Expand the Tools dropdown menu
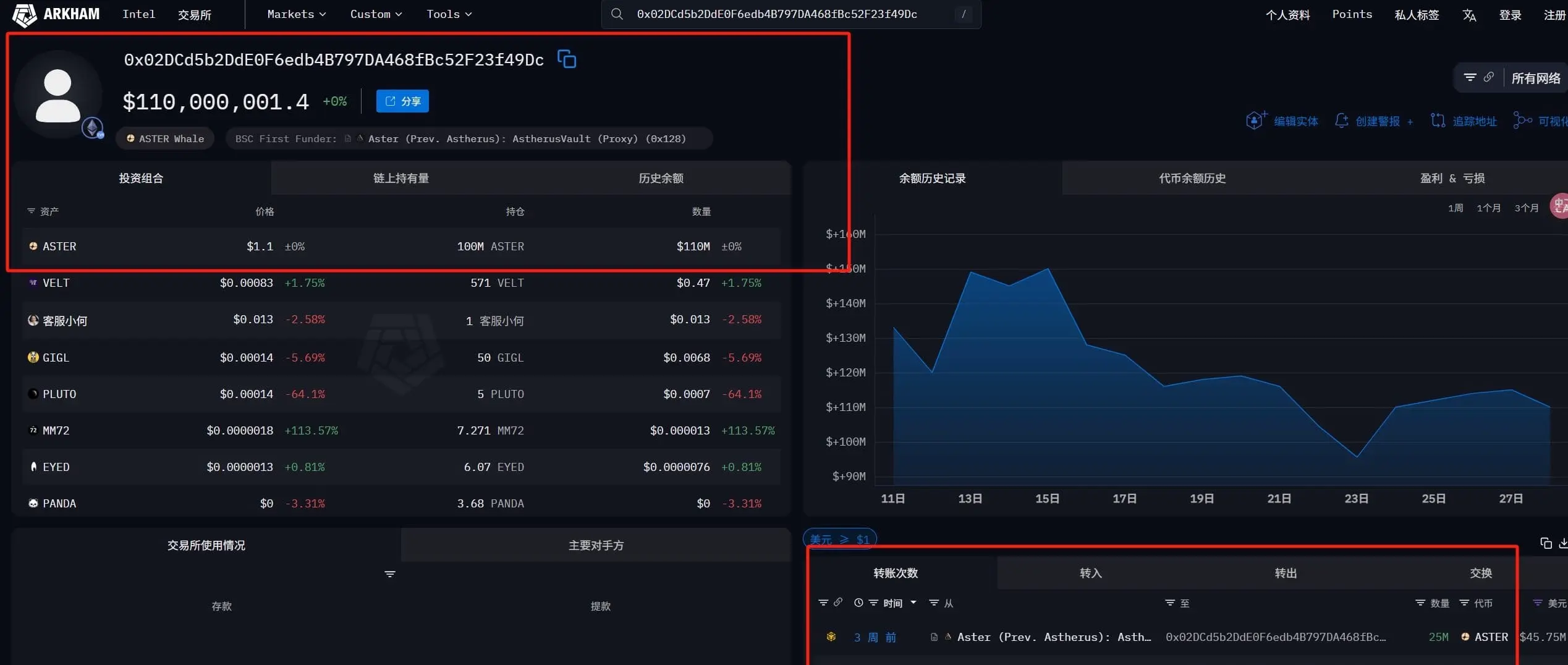 pyautogui.click(x=449, y=14)
